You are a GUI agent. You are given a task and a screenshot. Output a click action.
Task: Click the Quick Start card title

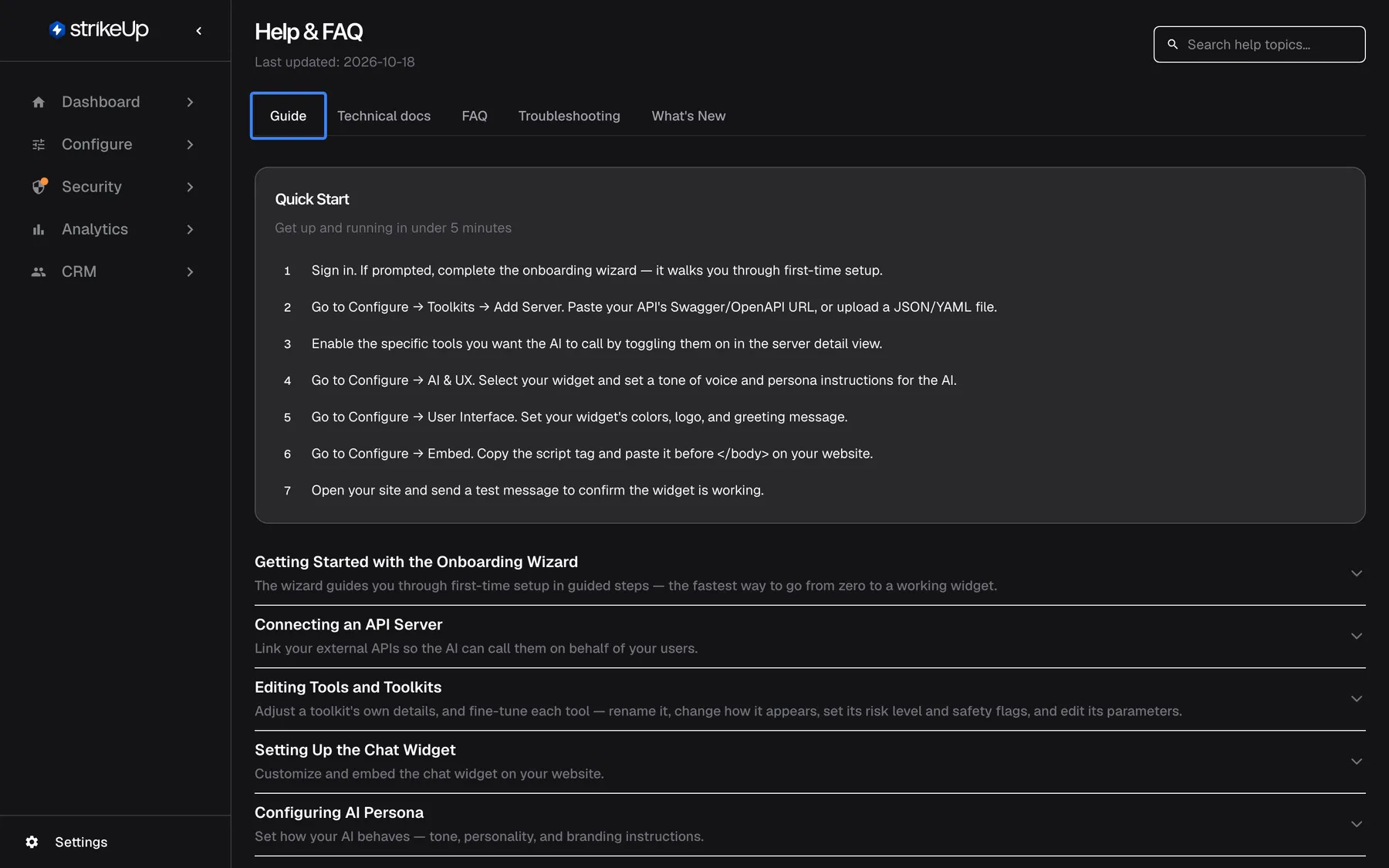[312, 199]
